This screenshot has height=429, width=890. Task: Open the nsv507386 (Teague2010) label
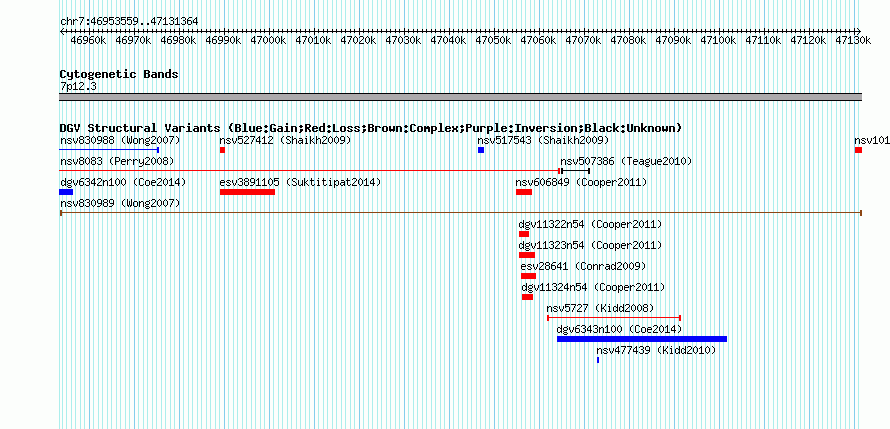pyautogui.click(x=626, y=162)
